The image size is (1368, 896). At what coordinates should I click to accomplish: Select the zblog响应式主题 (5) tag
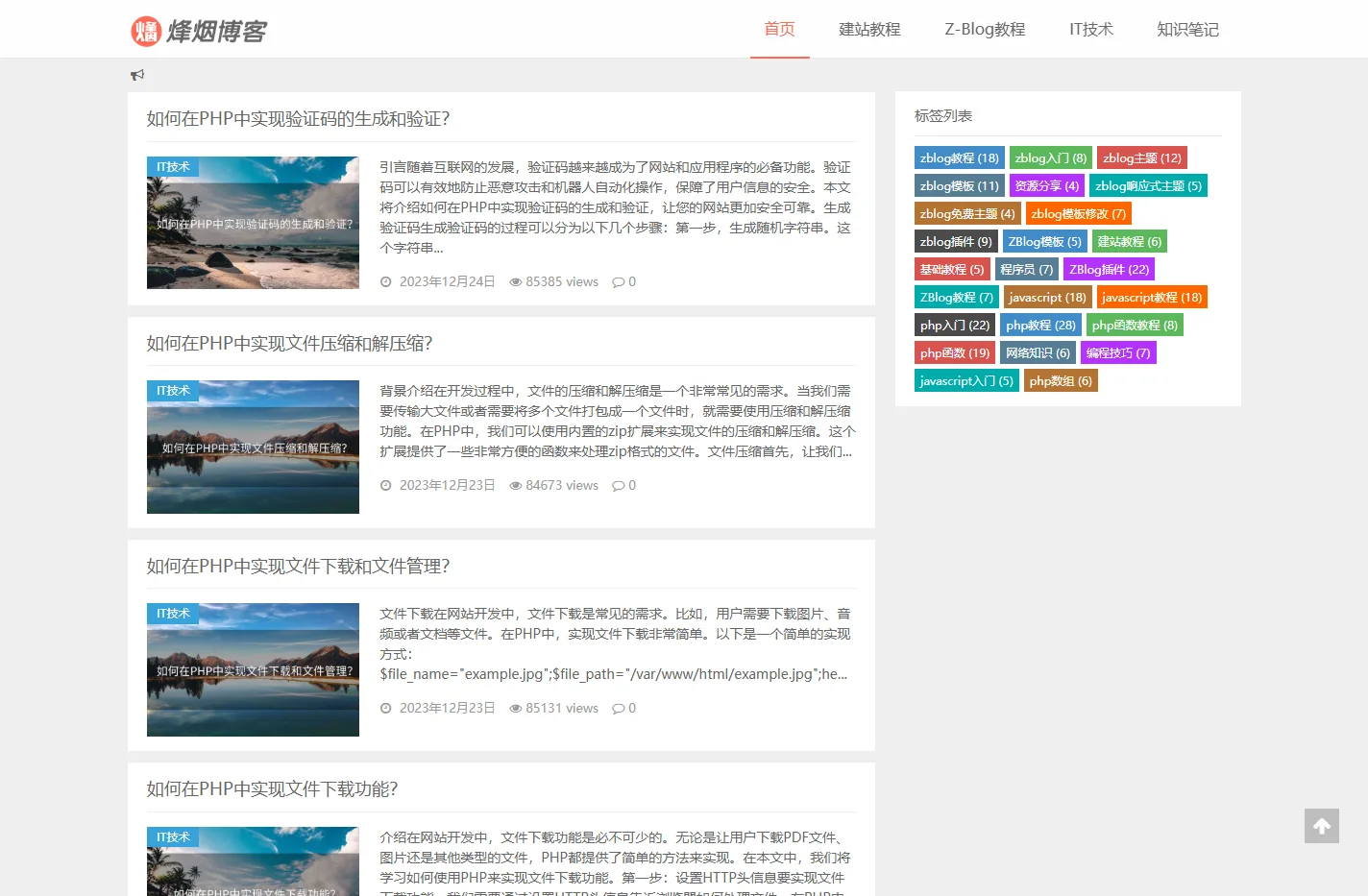tap(1148, 185)
